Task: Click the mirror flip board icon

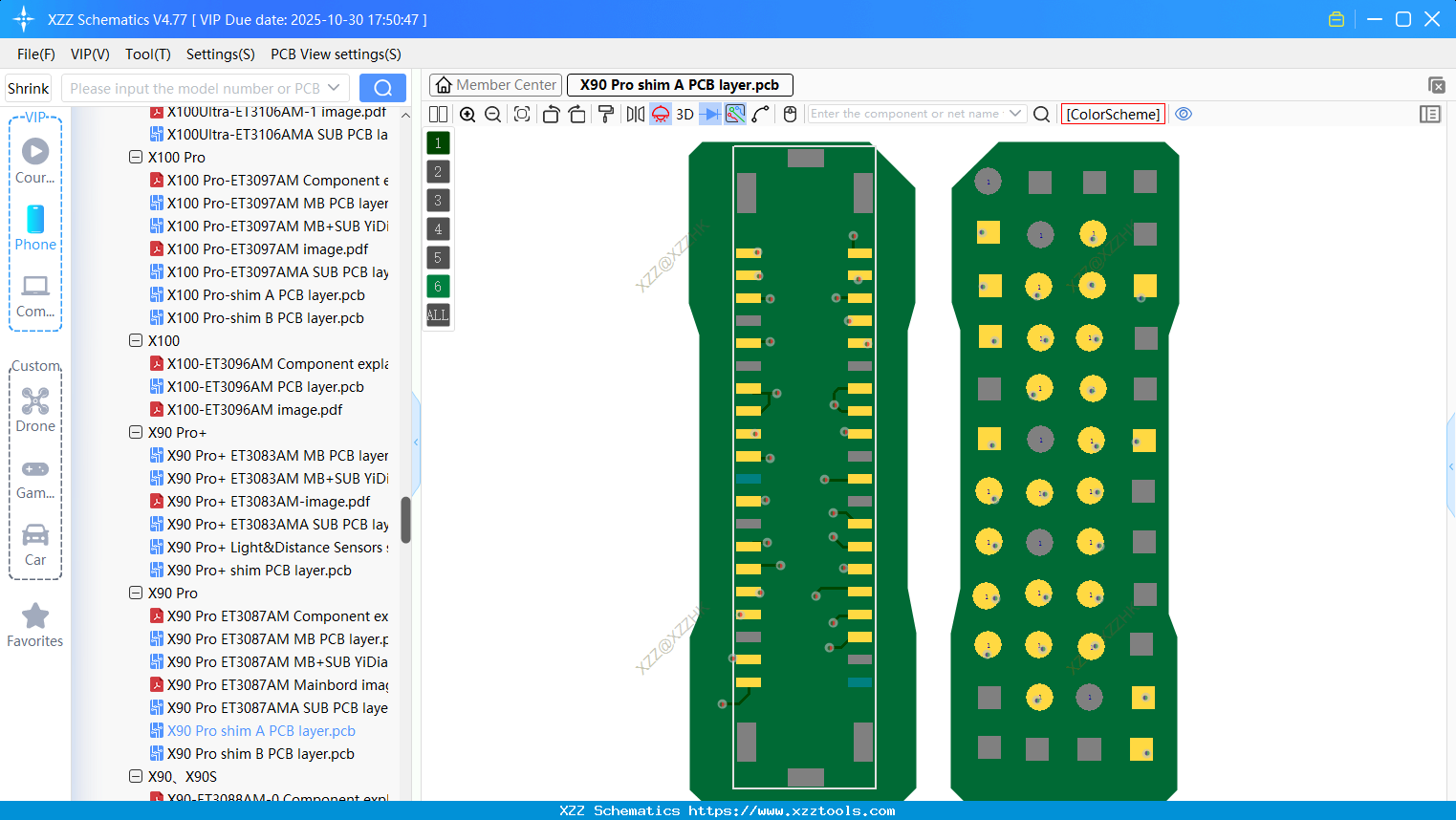Action: click(x=636, y=115)
